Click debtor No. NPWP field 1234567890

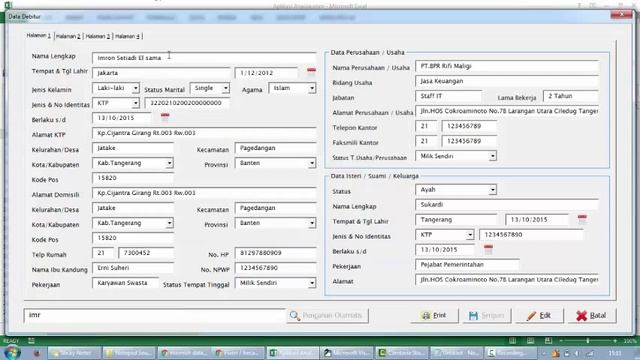276,268
